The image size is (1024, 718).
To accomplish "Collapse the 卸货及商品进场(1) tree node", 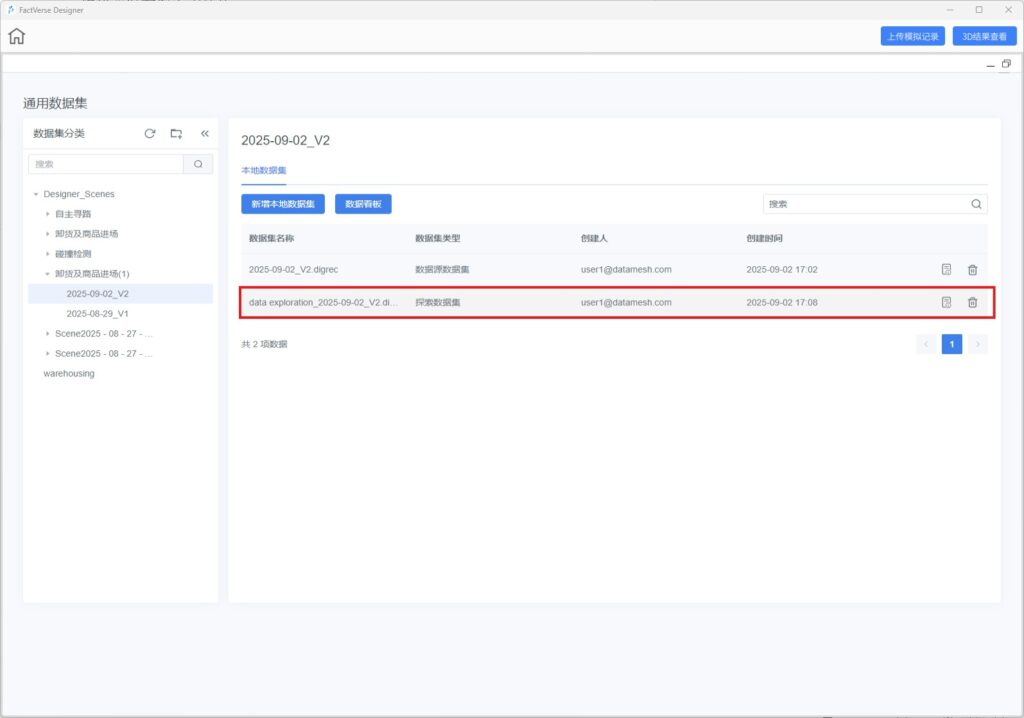I will [x=48, y=274].
